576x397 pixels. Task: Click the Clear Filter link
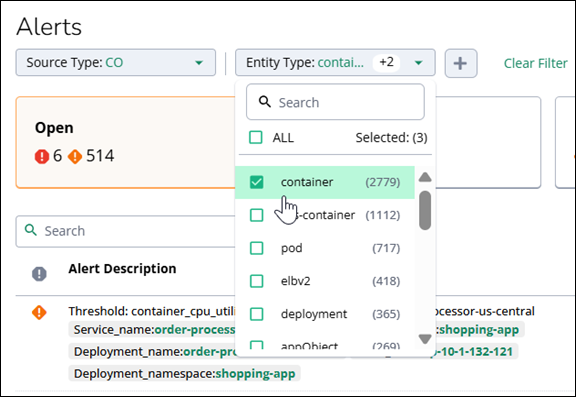535,63
